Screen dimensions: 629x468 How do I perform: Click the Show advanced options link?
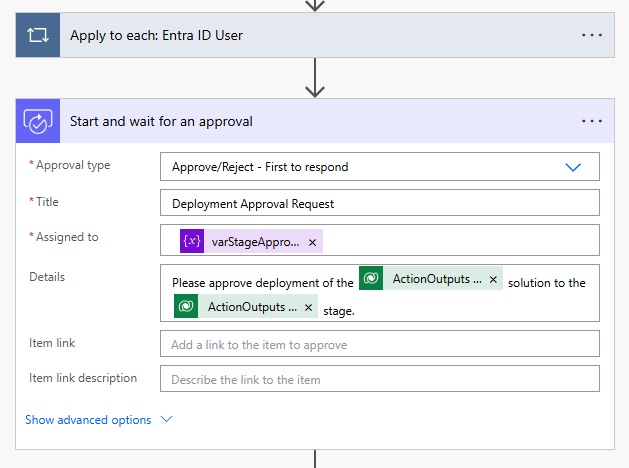coord(88,420)
